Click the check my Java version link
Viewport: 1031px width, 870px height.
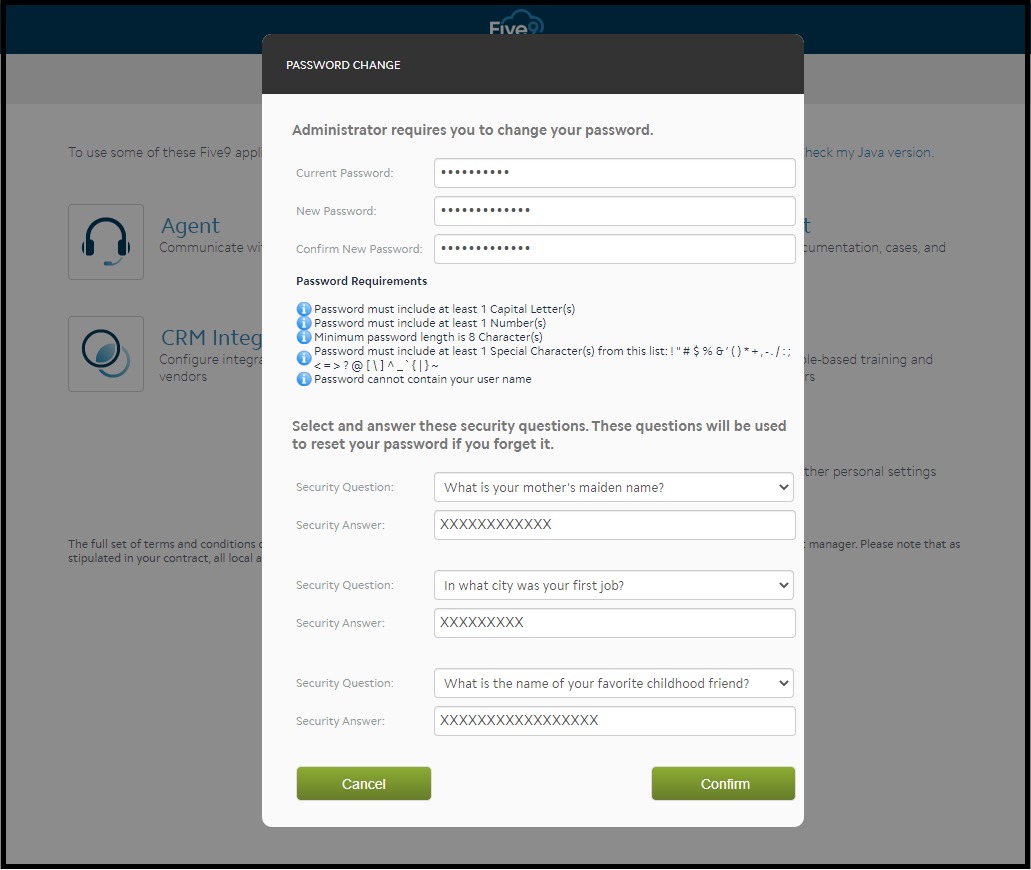click(x=868, y=153)
